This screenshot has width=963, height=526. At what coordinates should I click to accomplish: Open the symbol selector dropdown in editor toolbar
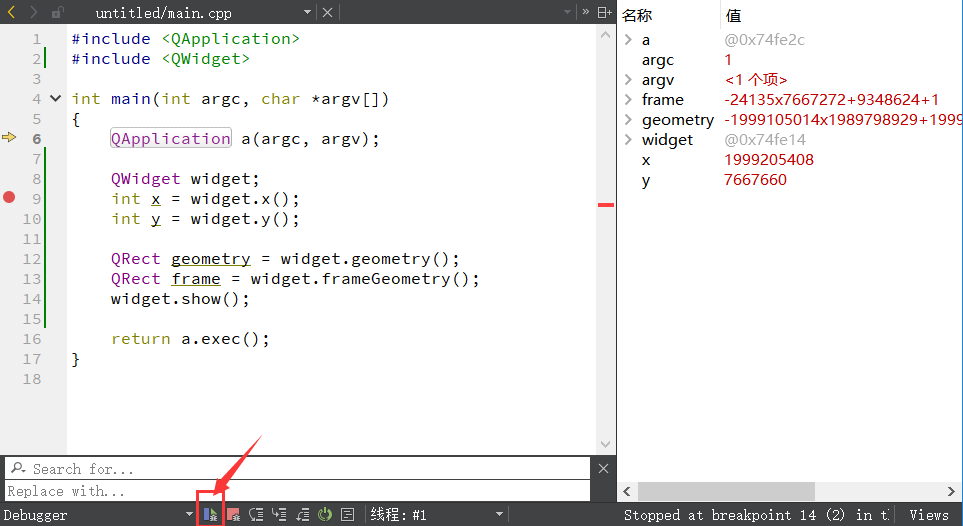click(x=567, y=12)
